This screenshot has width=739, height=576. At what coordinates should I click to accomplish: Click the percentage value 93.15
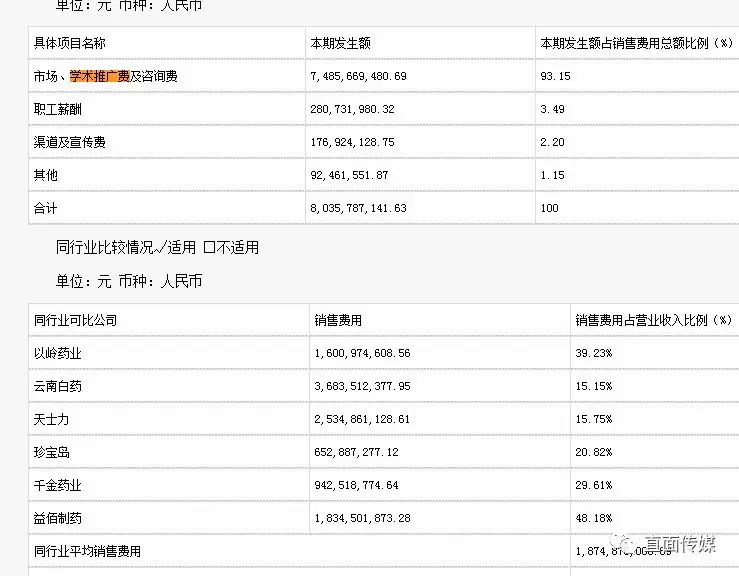point(555,76)
